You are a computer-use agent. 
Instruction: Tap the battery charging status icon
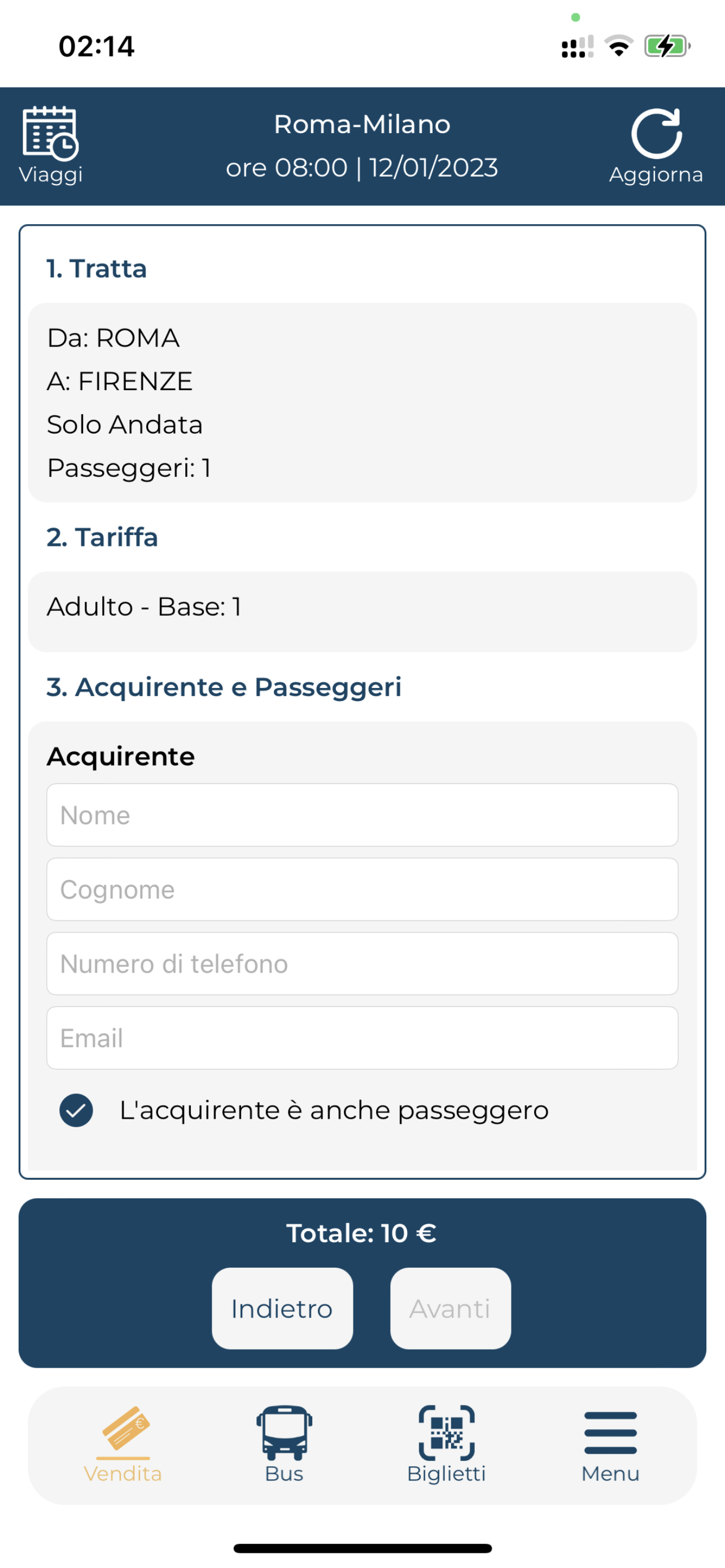(668, 46)
